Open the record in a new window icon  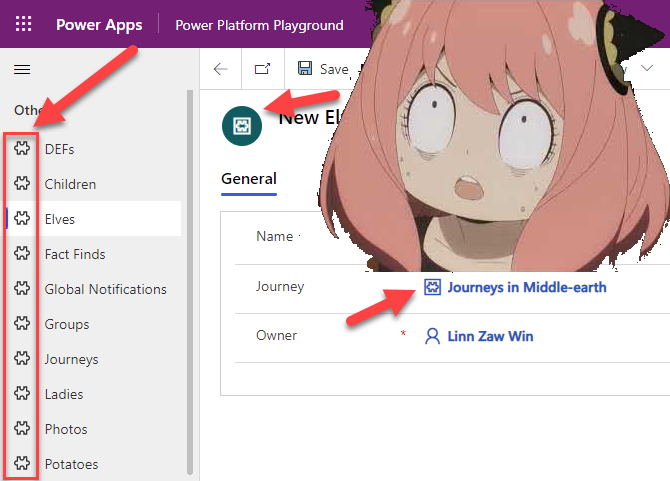point(263,69)
